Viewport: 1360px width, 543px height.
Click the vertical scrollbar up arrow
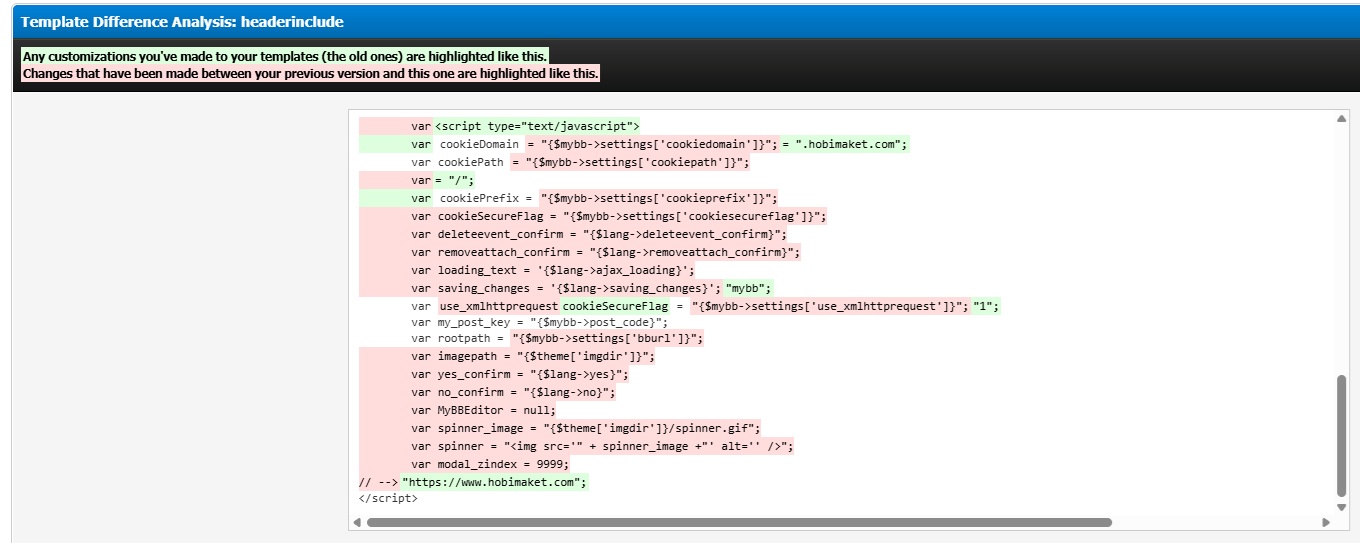1341,119
